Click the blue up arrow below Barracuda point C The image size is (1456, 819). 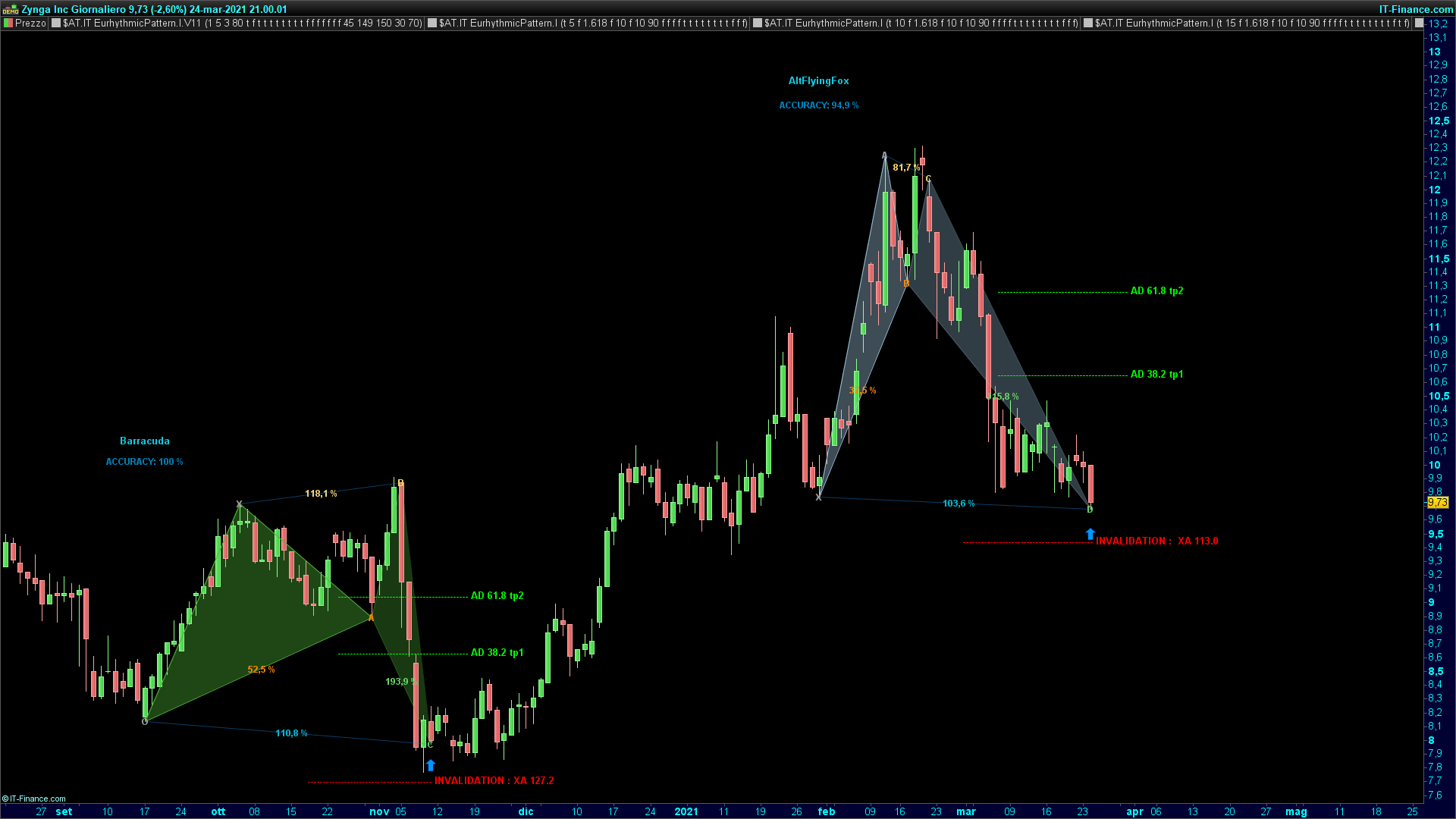pyautogui.click(x=431, y=765)
